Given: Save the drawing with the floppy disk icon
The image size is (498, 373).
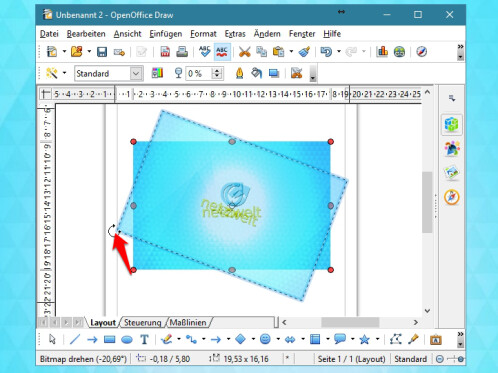Looking at the screenshot, I should coord(102,52).
